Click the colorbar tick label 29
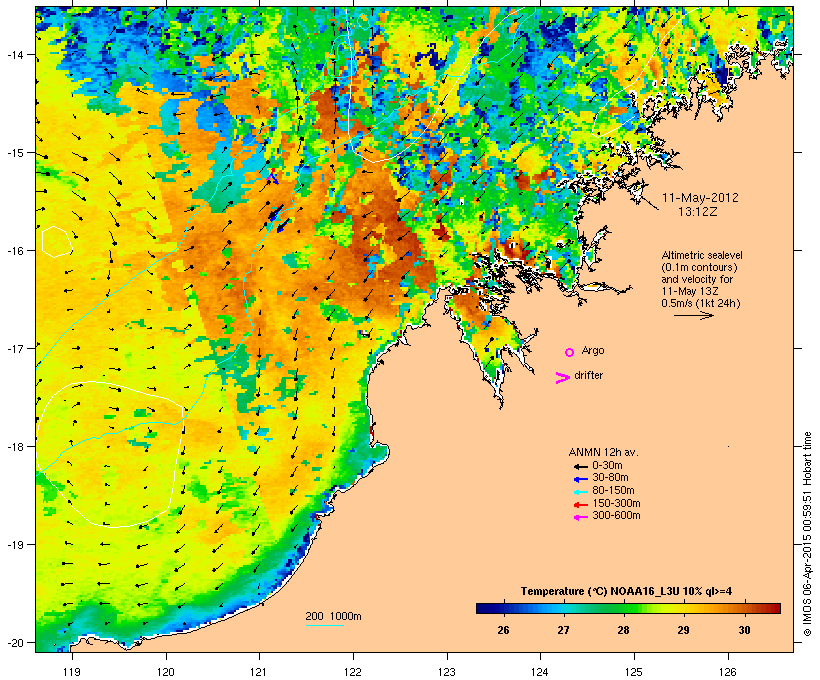Screen dimensions: 820x680 (x=684, y=630)
